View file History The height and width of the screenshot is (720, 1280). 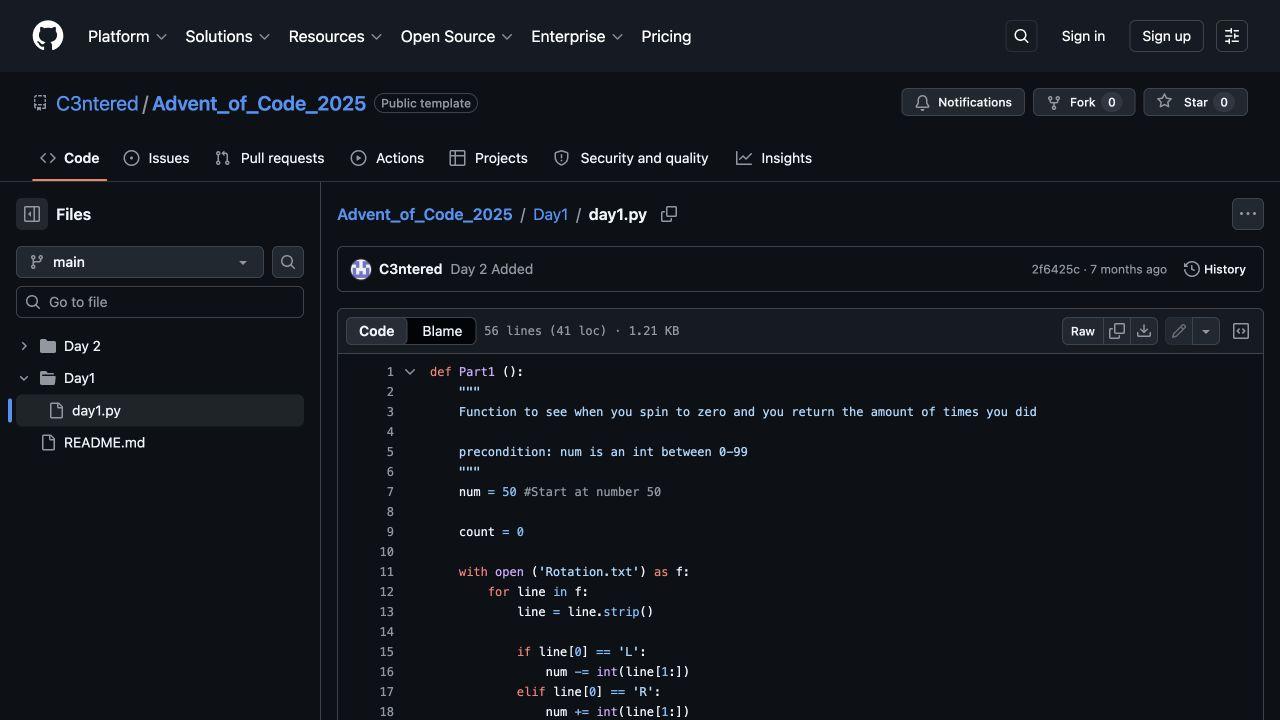[1215, 269]
